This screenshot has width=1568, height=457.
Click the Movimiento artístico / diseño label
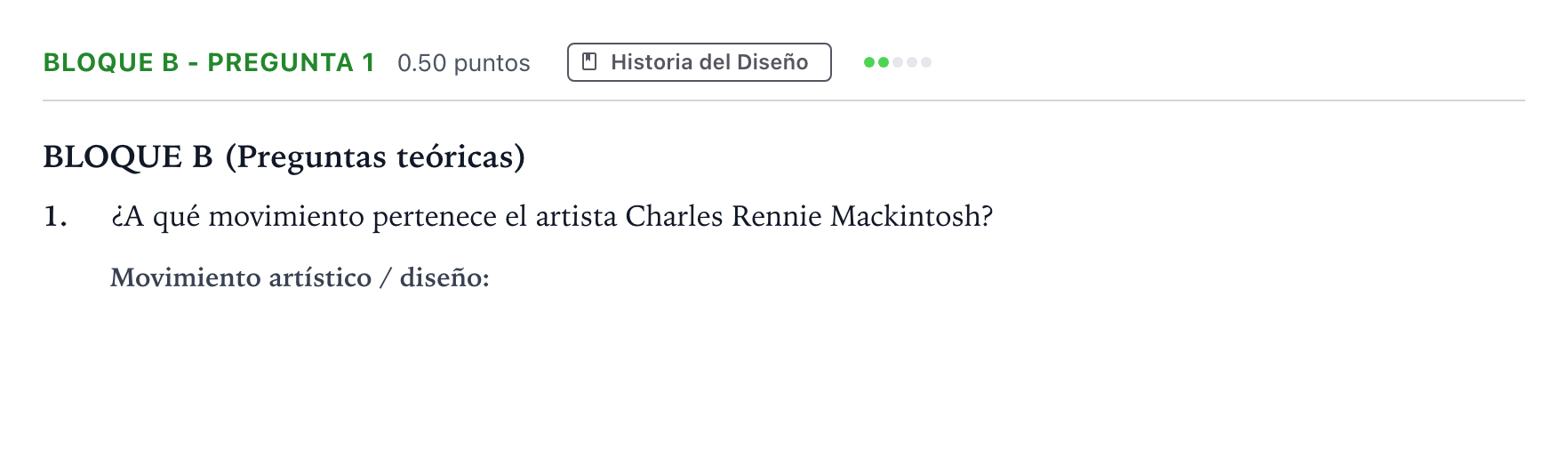300,277
